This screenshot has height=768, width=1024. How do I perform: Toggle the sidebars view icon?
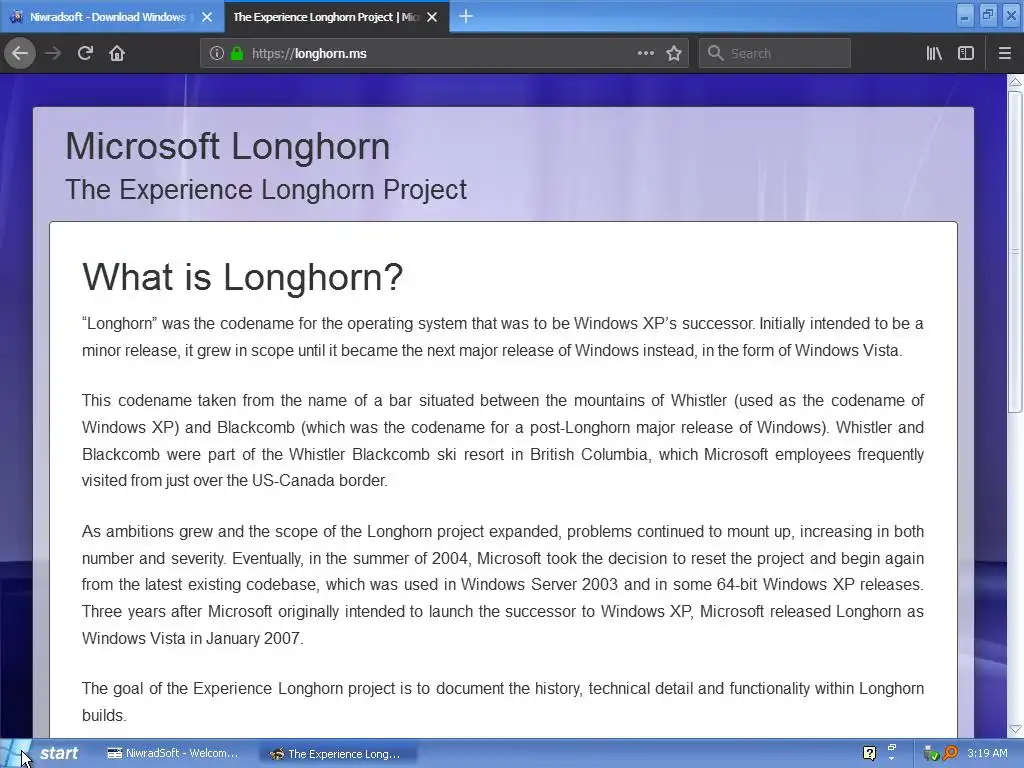pyautogui.click(x=966, y=54)
